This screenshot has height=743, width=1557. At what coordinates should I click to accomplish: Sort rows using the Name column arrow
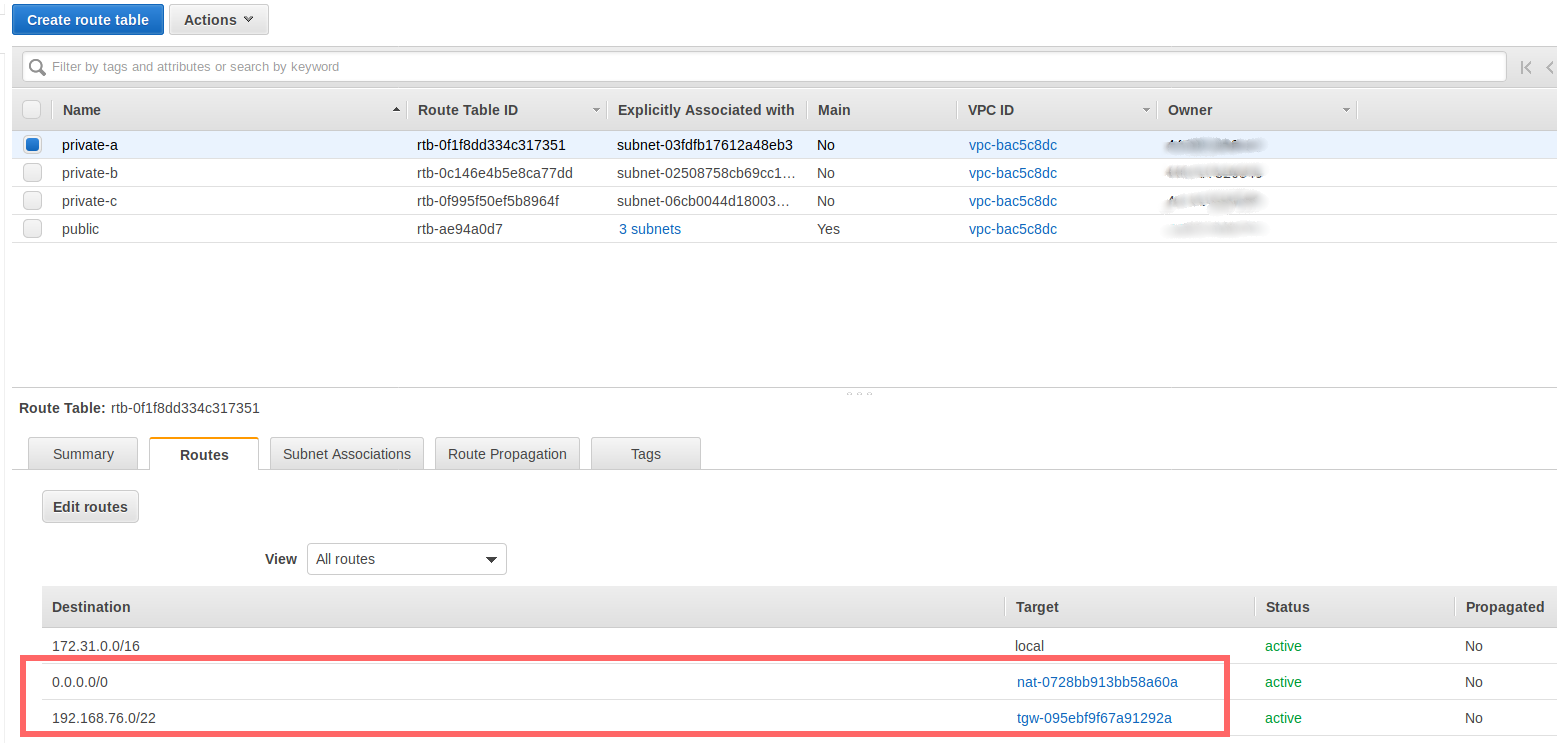tap(396, 109)
